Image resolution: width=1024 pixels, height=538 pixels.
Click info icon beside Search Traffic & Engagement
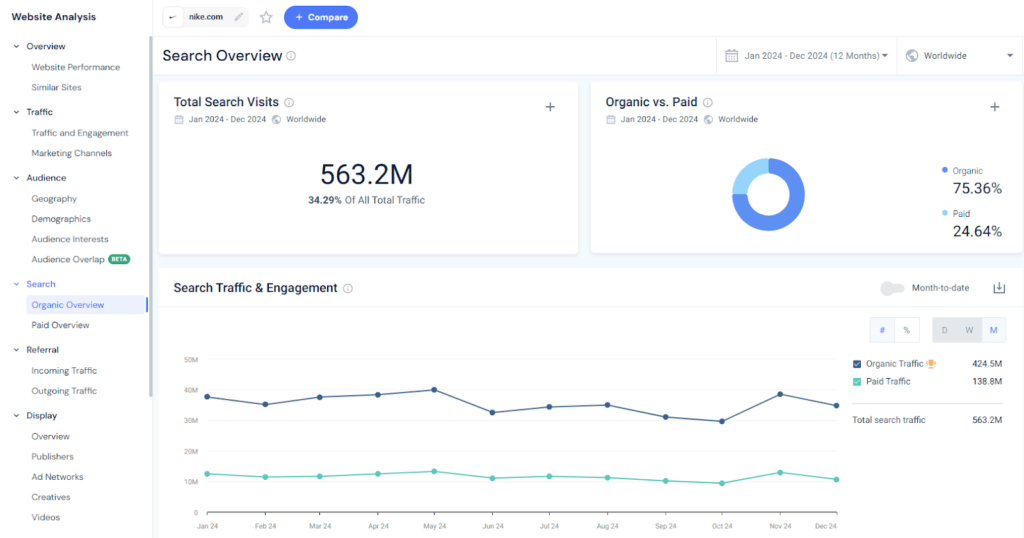point(348,288)
